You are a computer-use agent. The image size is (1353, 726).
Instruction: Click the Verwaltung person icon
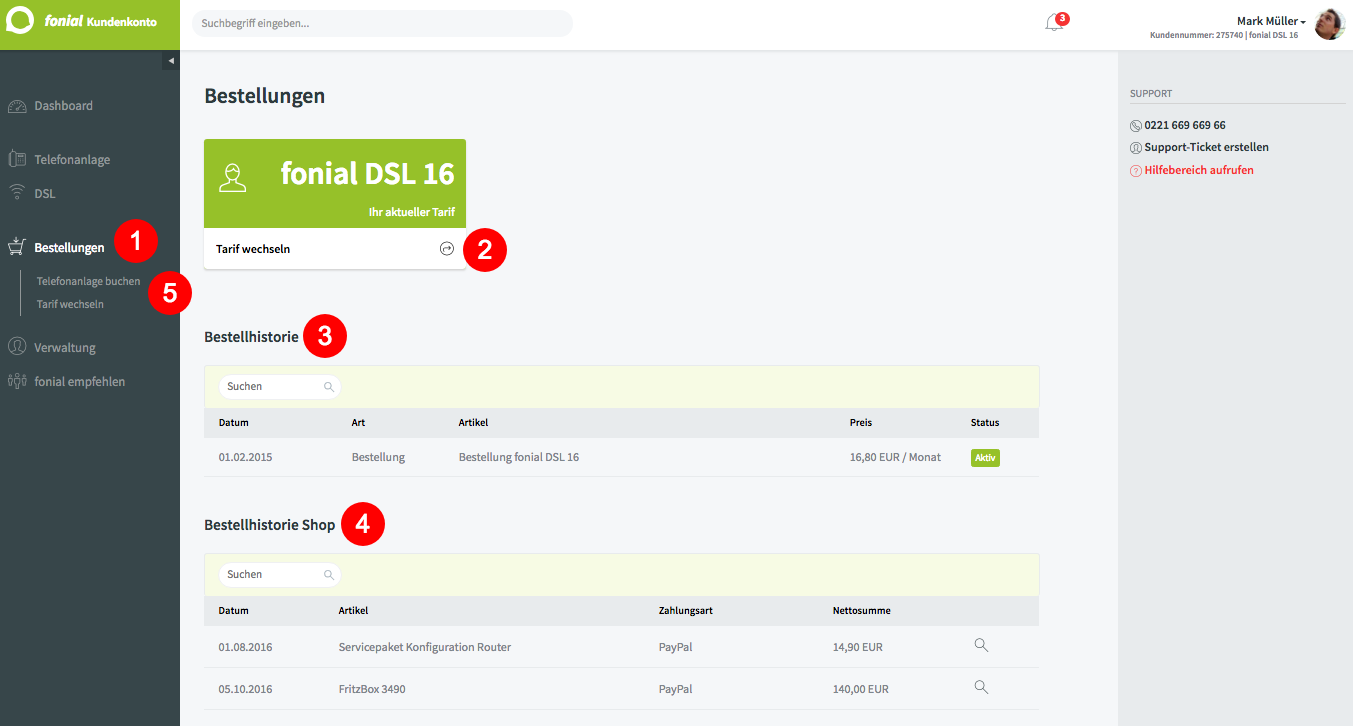coord(16,347)
